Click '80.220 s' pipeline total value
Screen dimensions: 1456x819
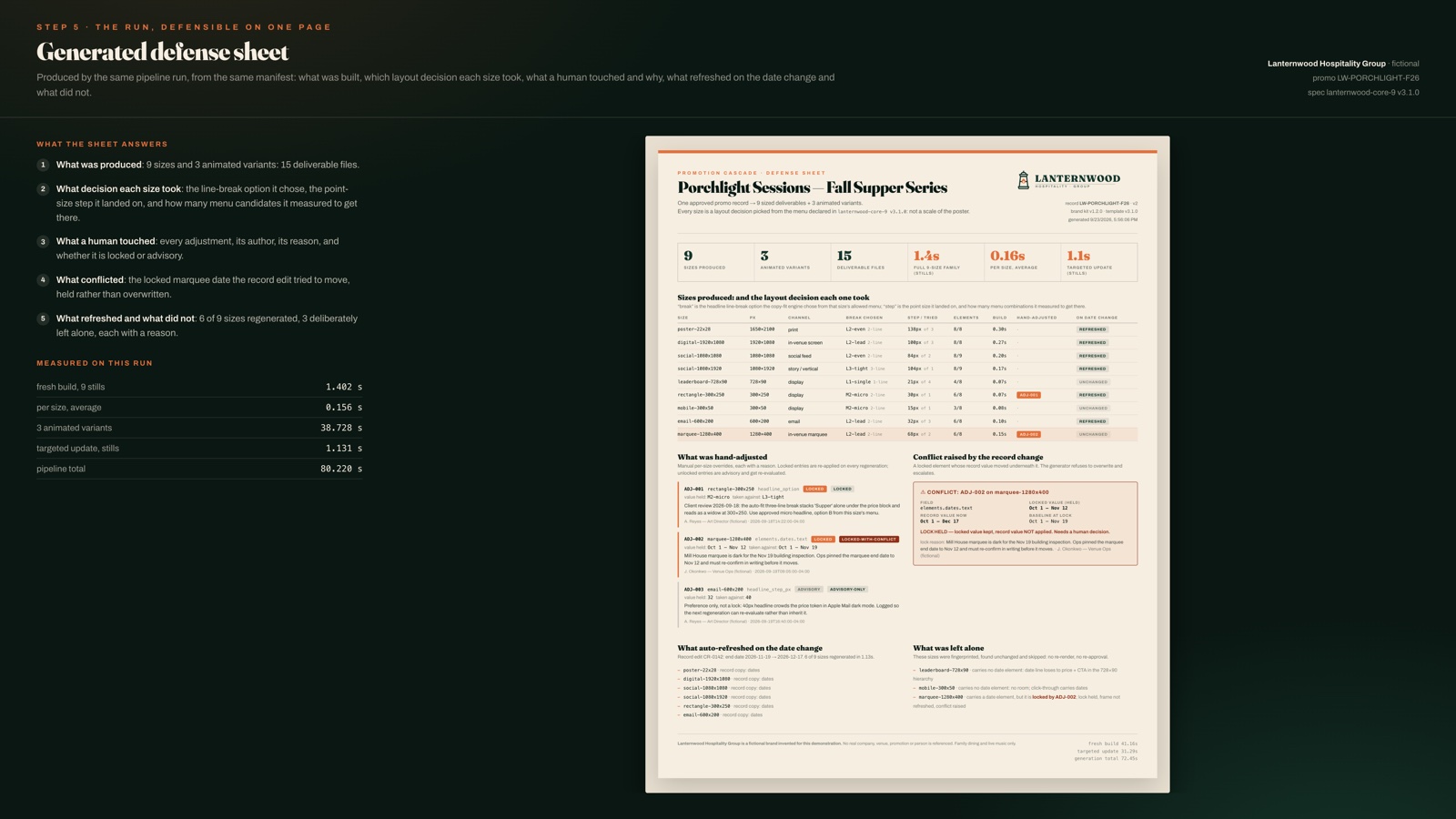341,469
